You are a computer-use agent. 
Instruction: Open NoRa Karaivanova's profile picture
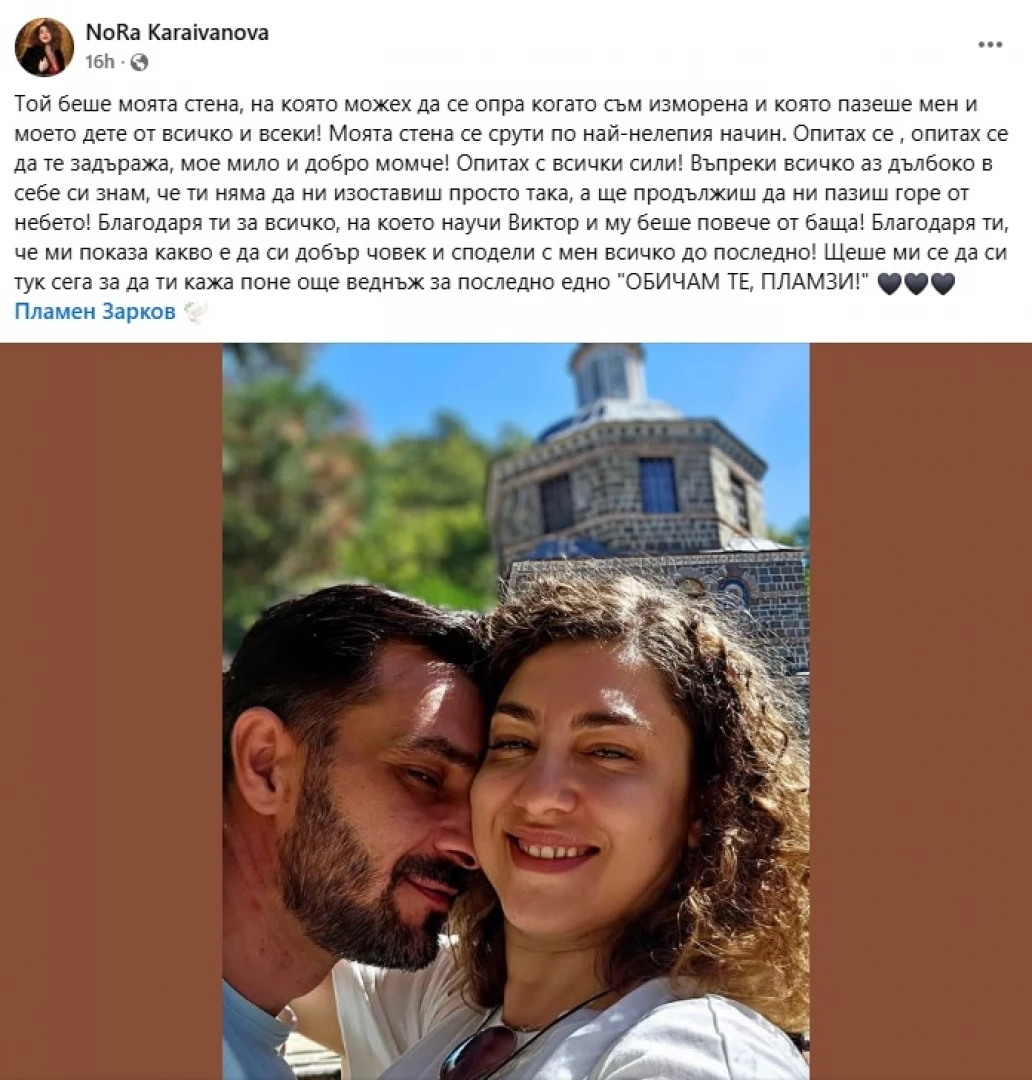tap(44, 47)
